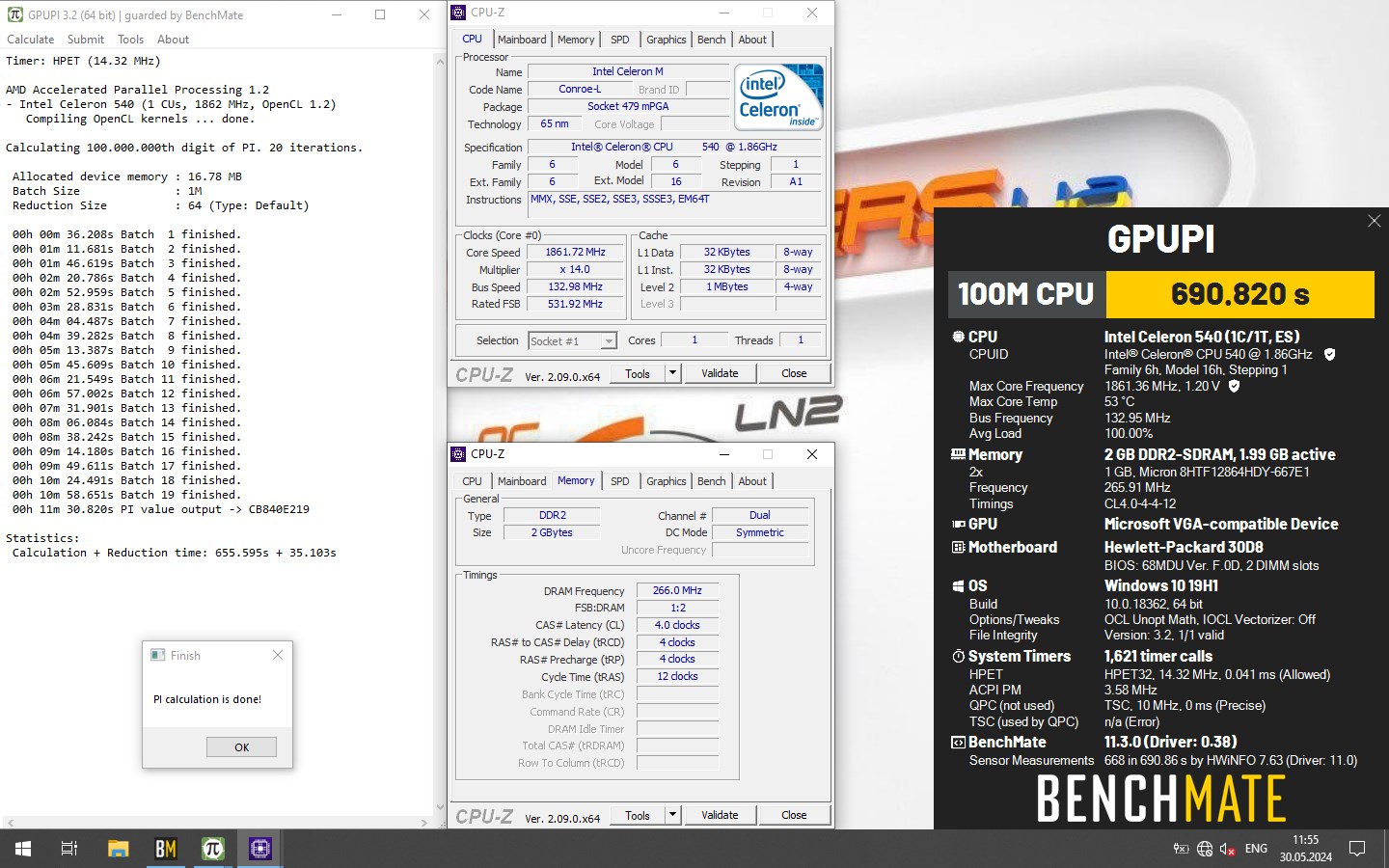Open the Socket #1 selection dropdown
The image size is (1389, 868).
point(609,340)
